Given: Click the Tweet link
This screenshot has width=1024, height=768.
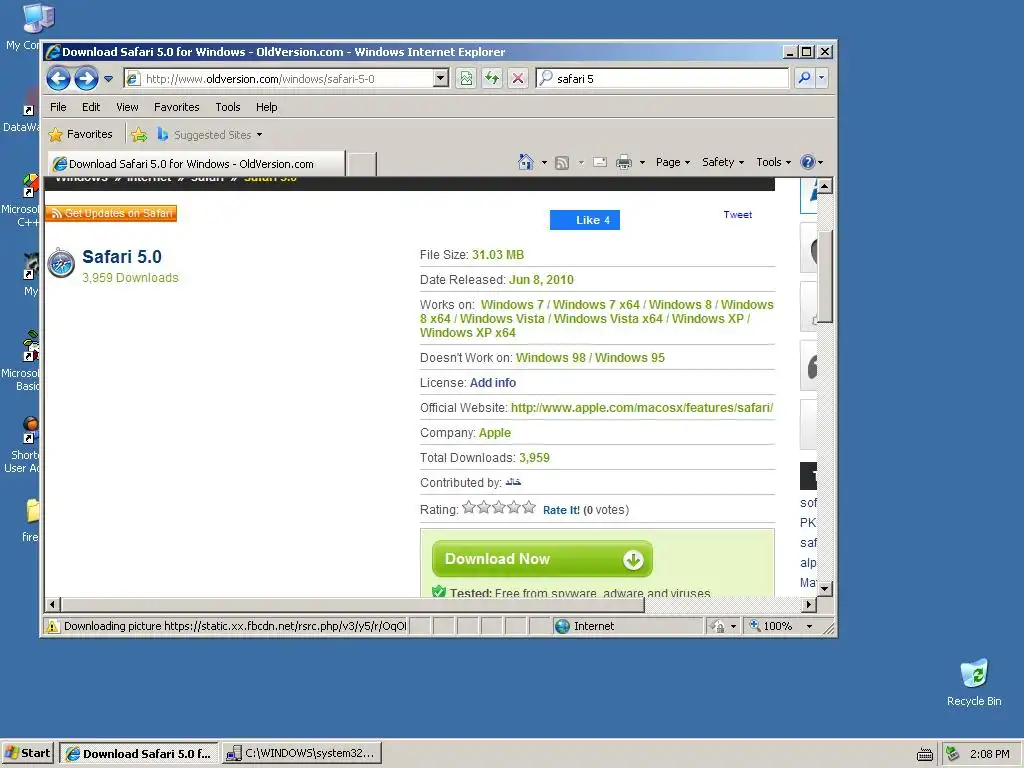Looking at the screenshot, I should (737, 215).
